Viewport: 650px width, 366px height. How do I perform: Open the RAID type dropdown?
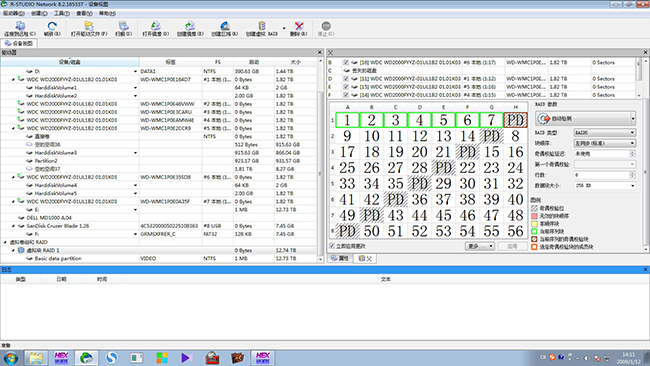(x=604, y=133)
